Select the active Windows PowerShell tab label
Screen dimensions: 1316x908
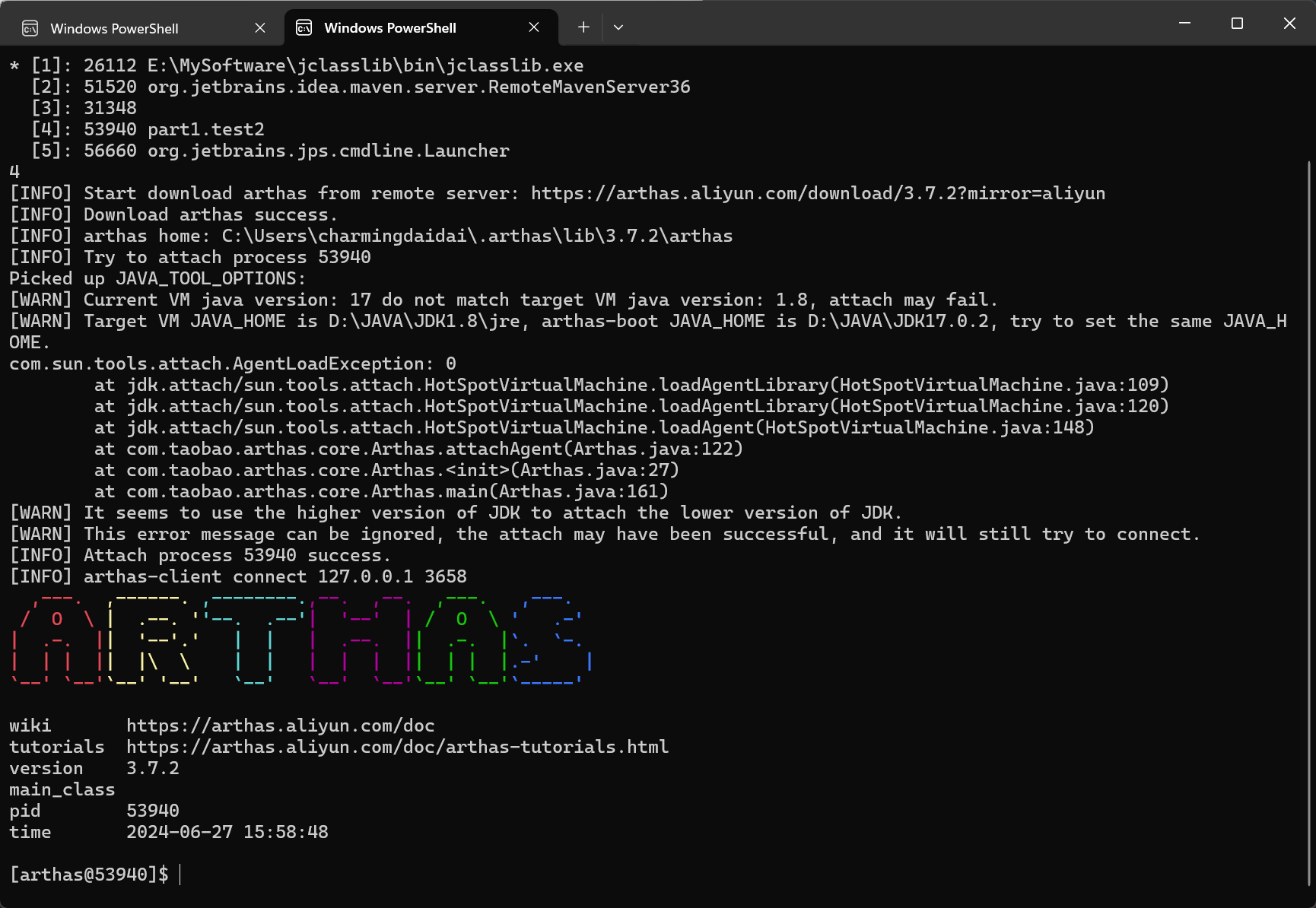(x=389, y=28)
